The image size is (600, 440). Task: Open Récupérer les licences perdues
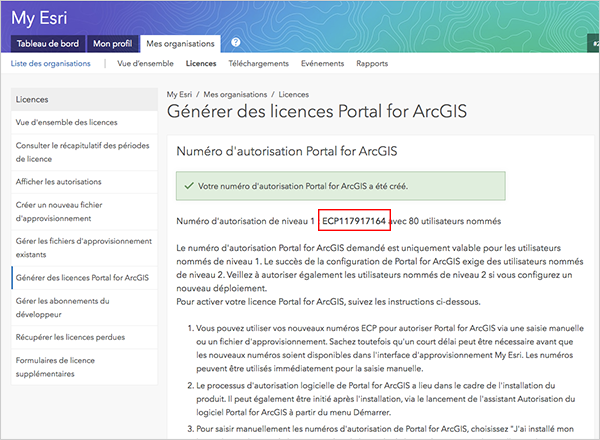pos(84,337)
